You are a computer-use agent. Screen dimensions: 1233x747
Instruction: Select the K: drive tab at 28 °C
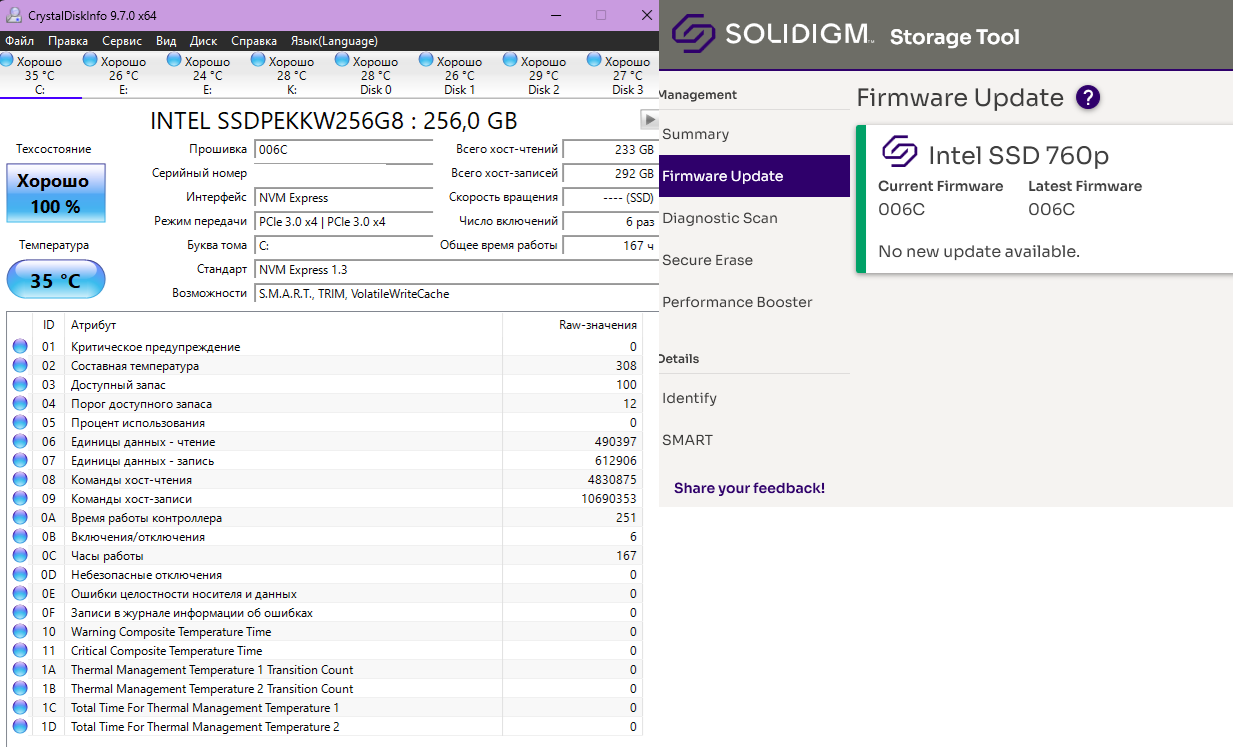pos(292,75)
